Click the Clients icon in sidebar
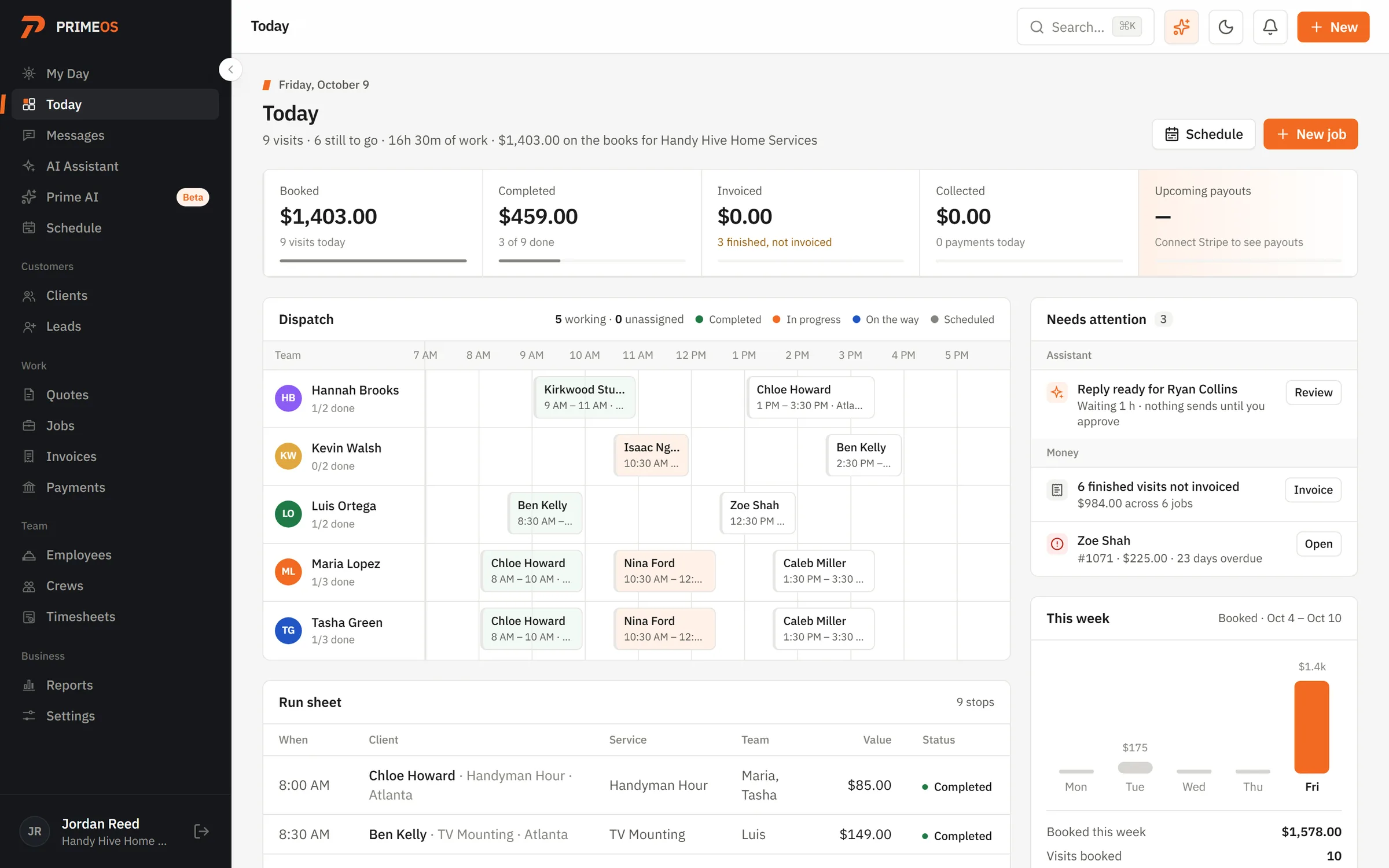The image size is (1389, 868). tap(29, 296)
